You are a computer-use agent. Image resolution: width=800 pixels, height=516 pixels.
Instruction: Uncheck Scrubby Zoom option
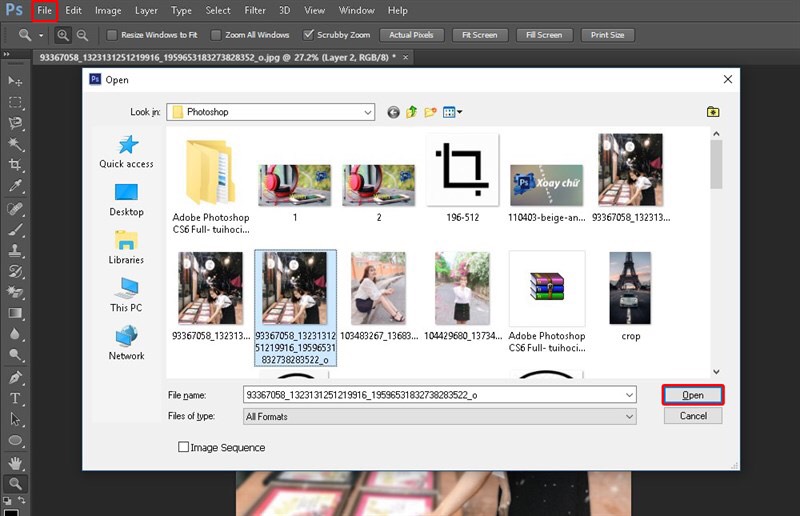(308, 35)
